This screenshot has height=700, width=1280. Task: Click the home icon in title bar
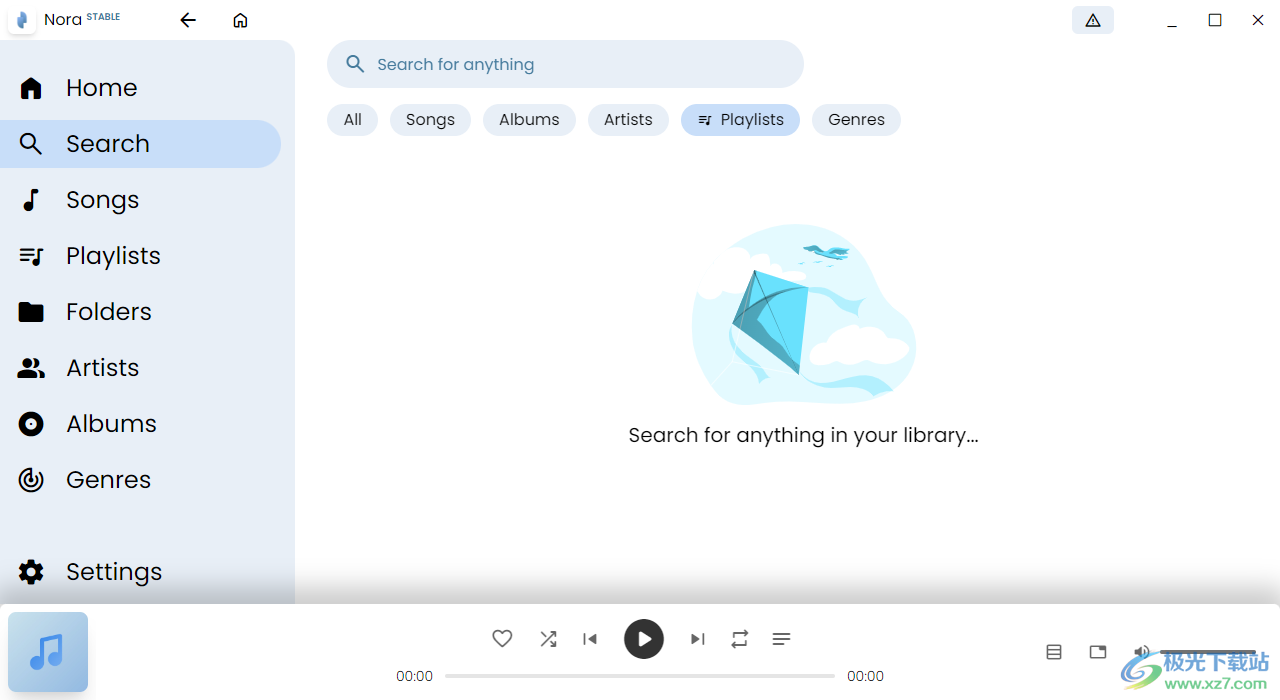click(x=240, y=20)
